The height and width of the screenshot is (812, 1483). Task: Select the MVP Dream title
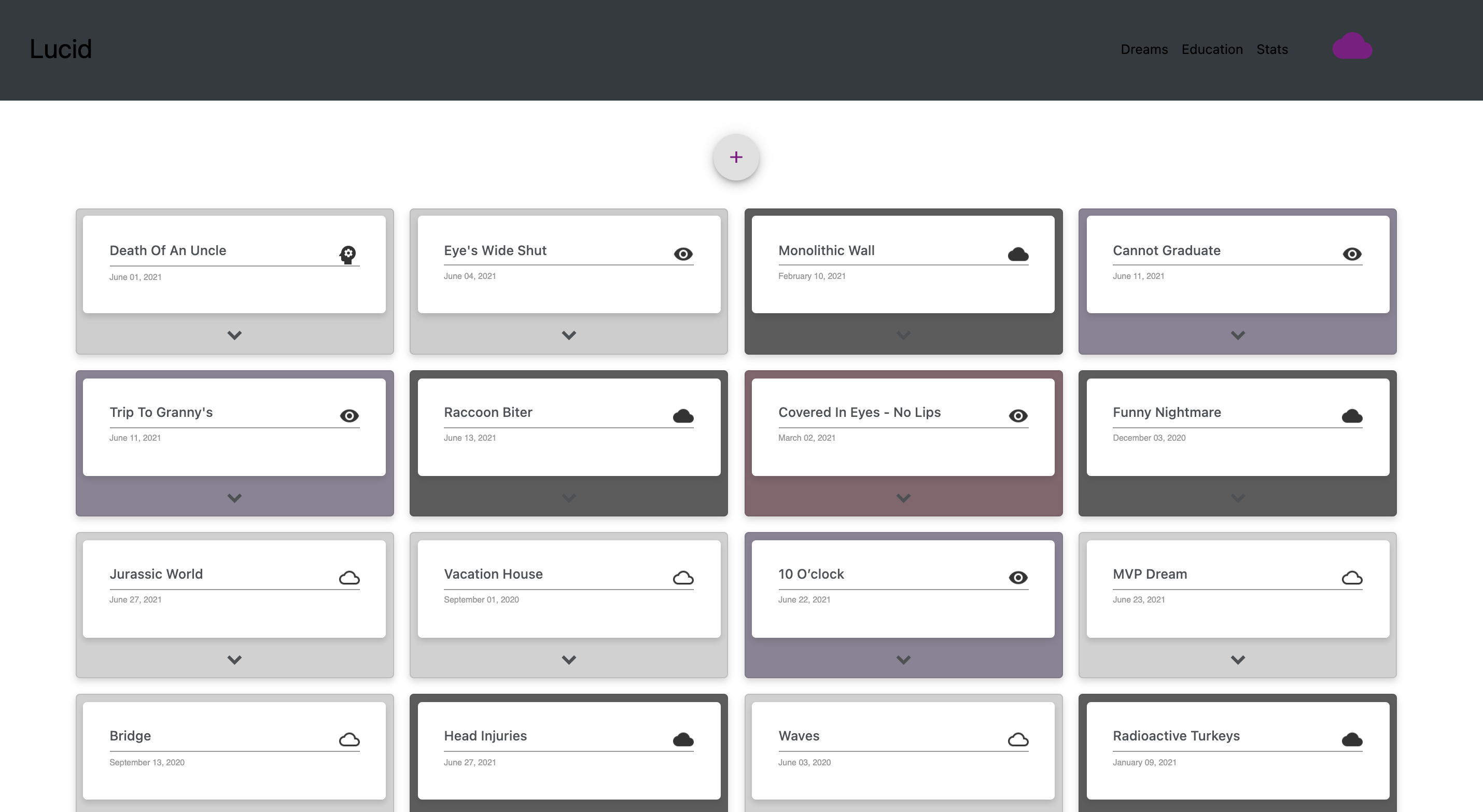tap(1150, 574)
